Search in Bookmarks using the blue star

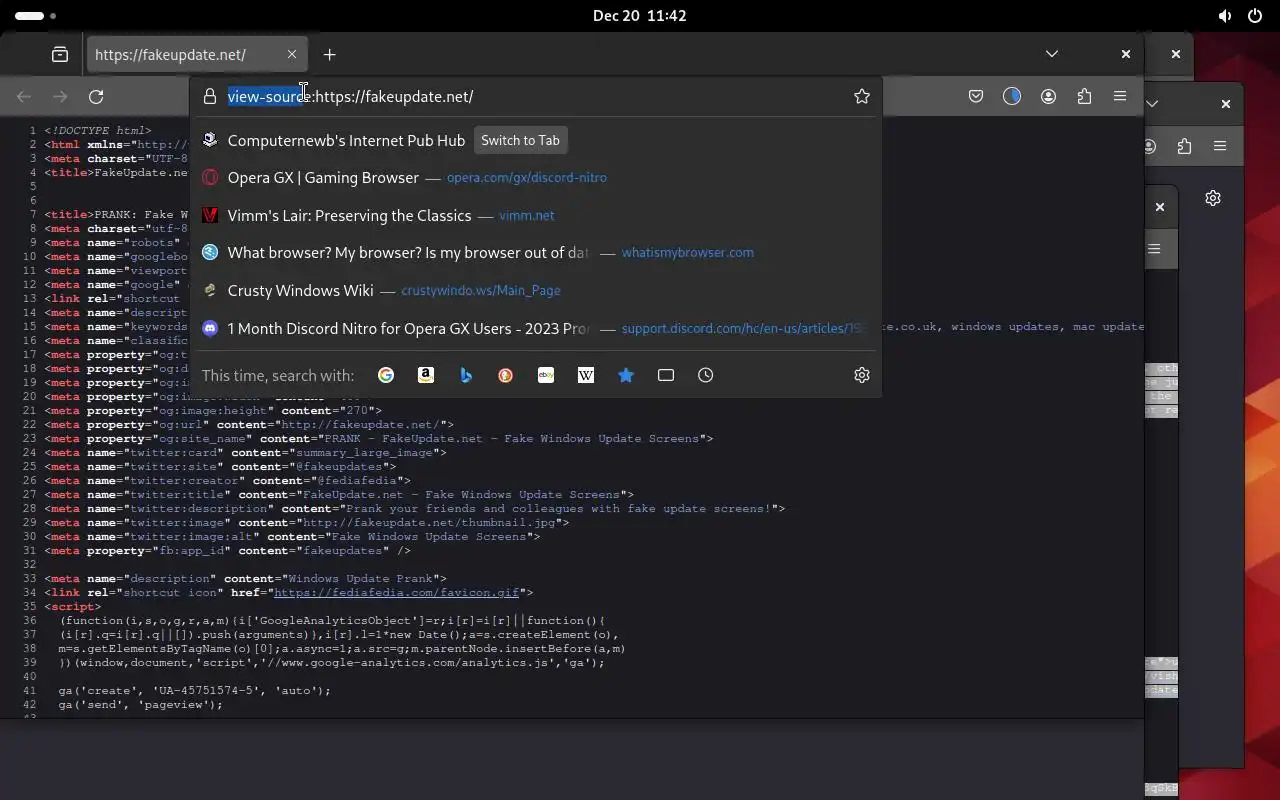626,375
